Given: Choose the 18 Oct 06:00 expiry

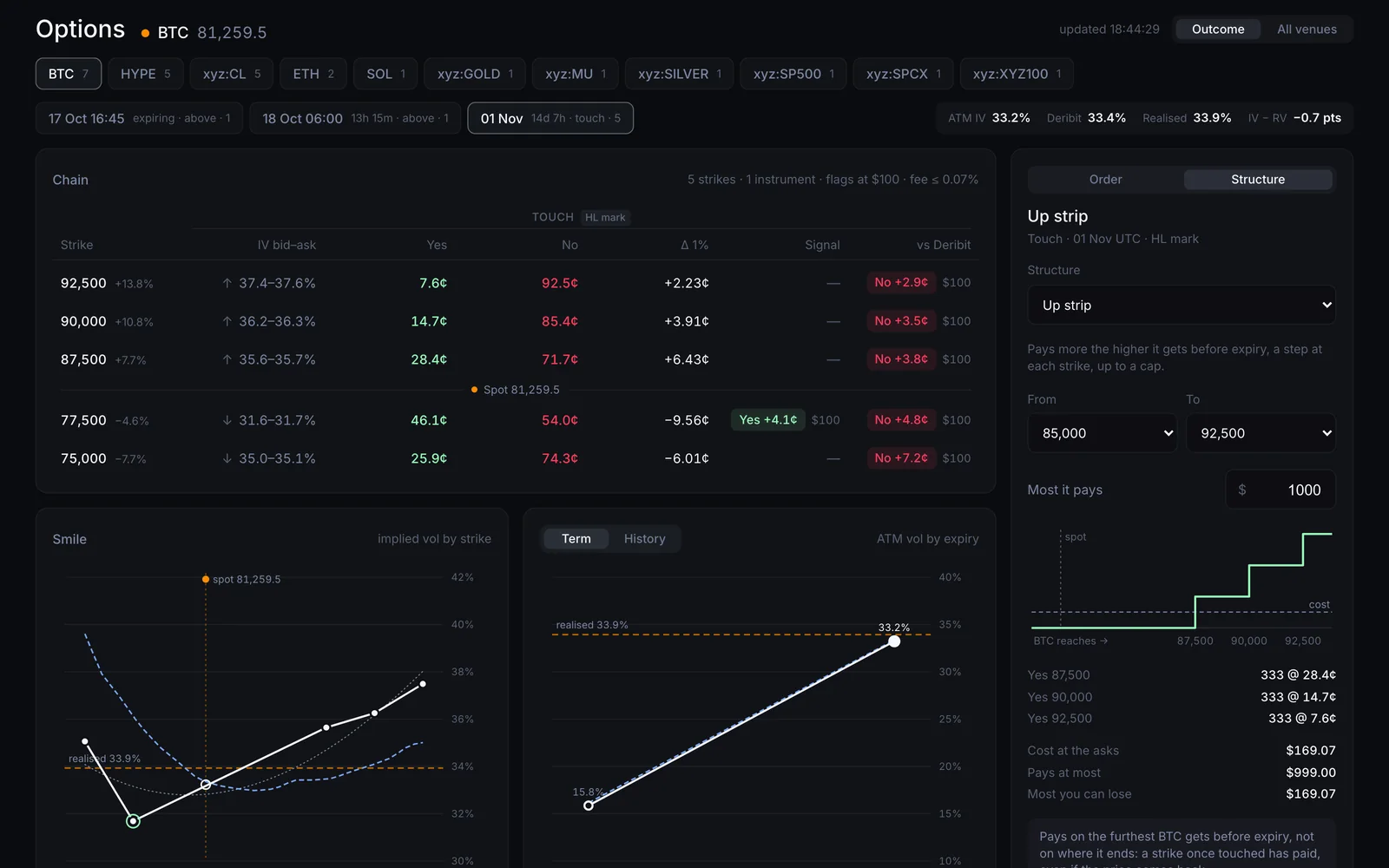Looking at the screenshot, I should 355,118.
